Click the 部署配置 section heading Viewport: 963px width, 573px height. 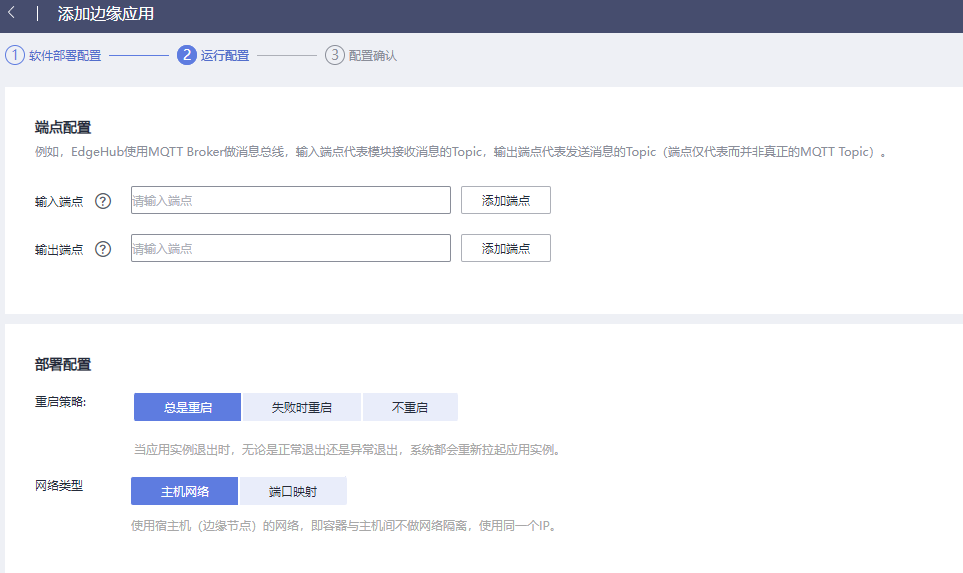tap(63, 365)
